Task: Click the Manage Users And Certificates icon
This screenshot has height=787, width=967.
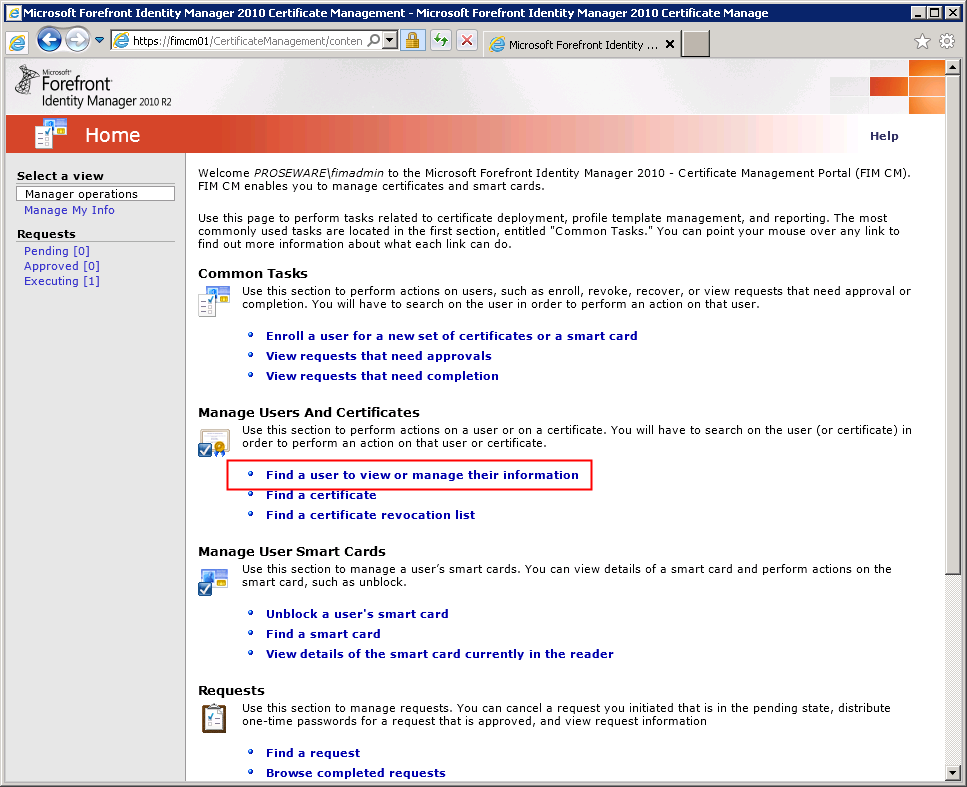Action: [x=214, y=442]
